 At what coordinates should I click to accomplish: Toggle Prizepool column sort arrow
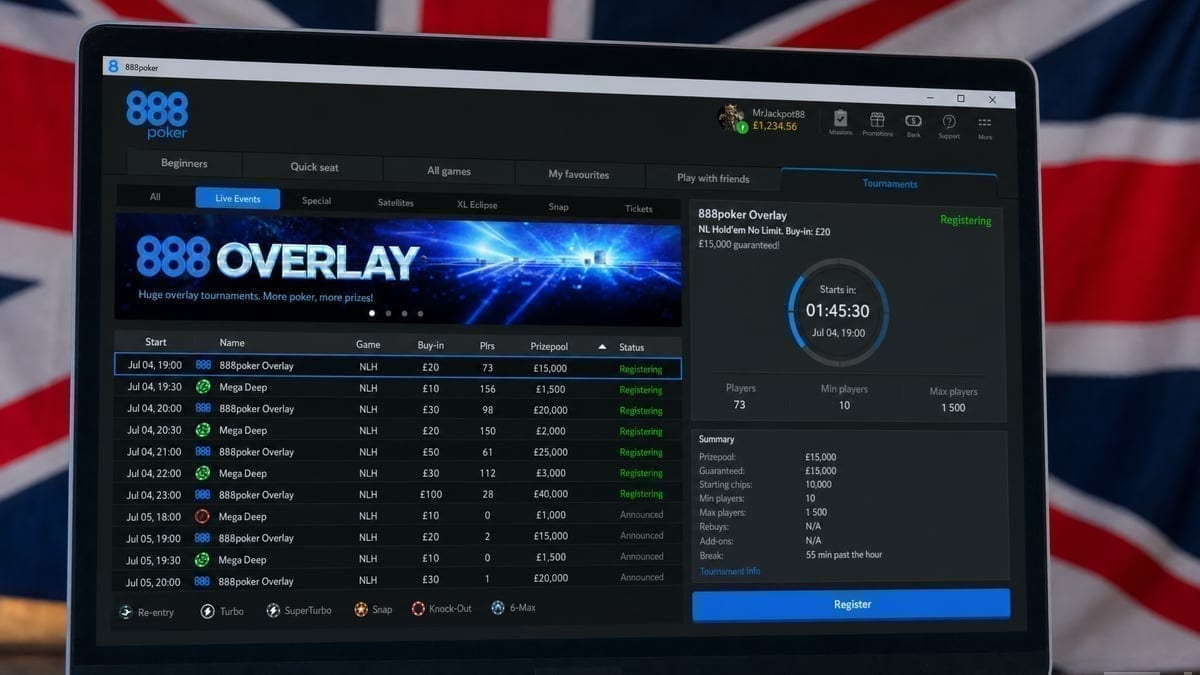[x=602, y=347]
